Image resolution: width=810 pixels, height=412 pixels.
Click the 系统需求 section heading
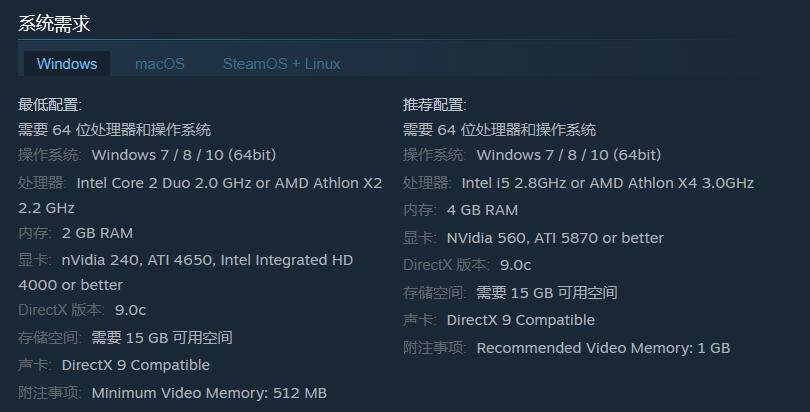pyautogui.click(x=54, y=23)
